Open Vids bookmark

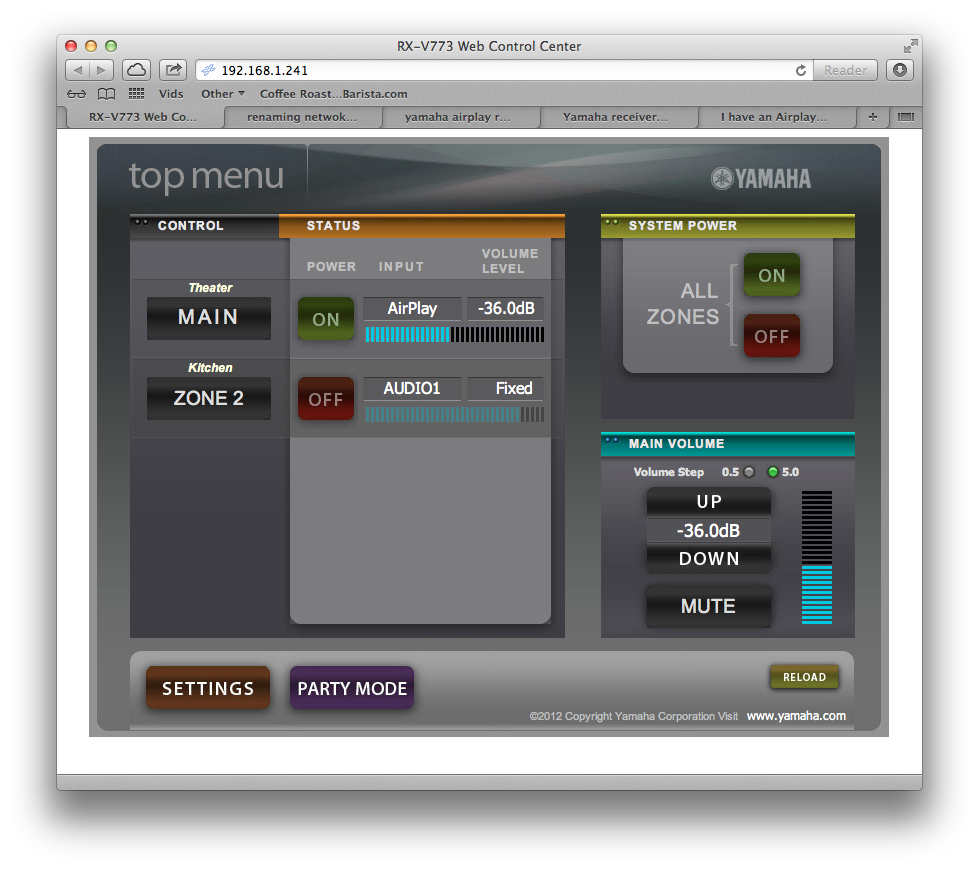(171, 94)
